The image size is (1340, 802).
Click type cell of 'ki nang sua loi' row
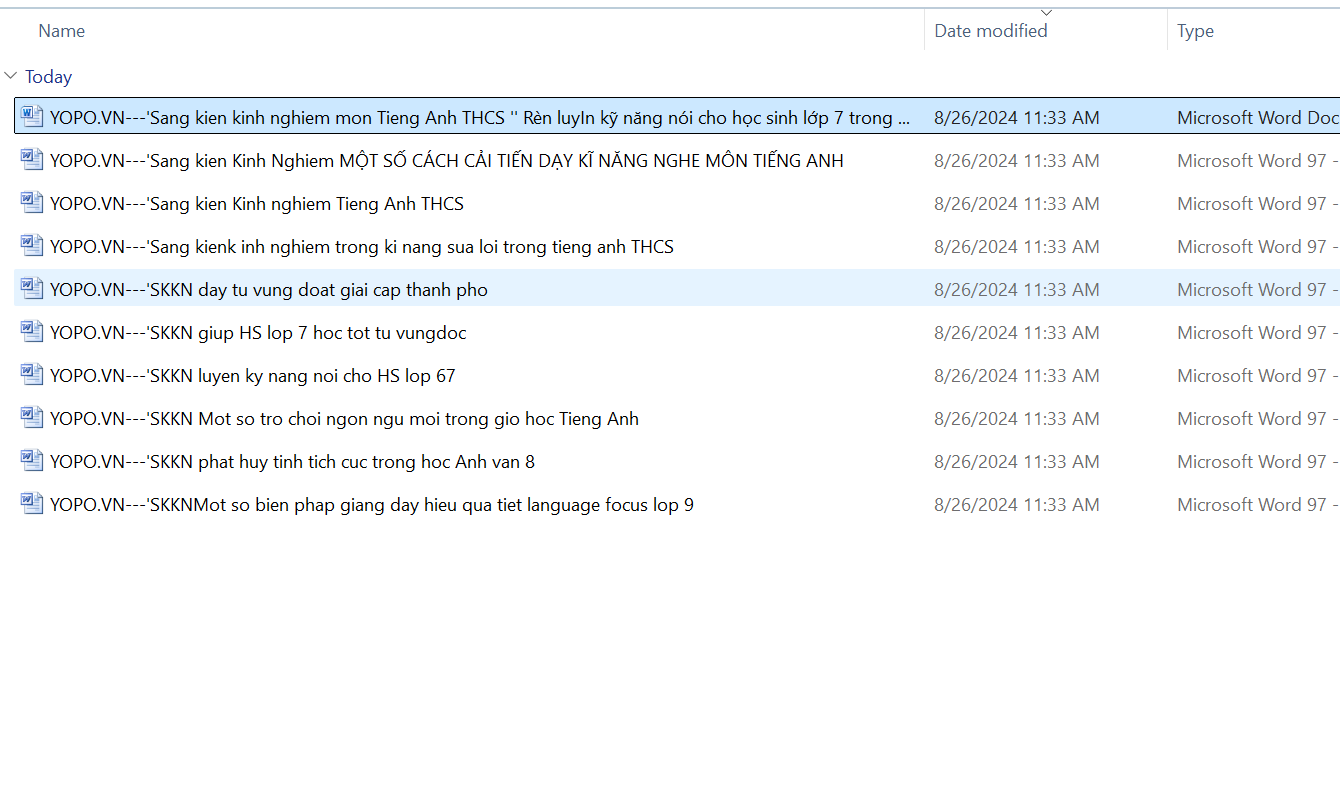pos(1258,247)
